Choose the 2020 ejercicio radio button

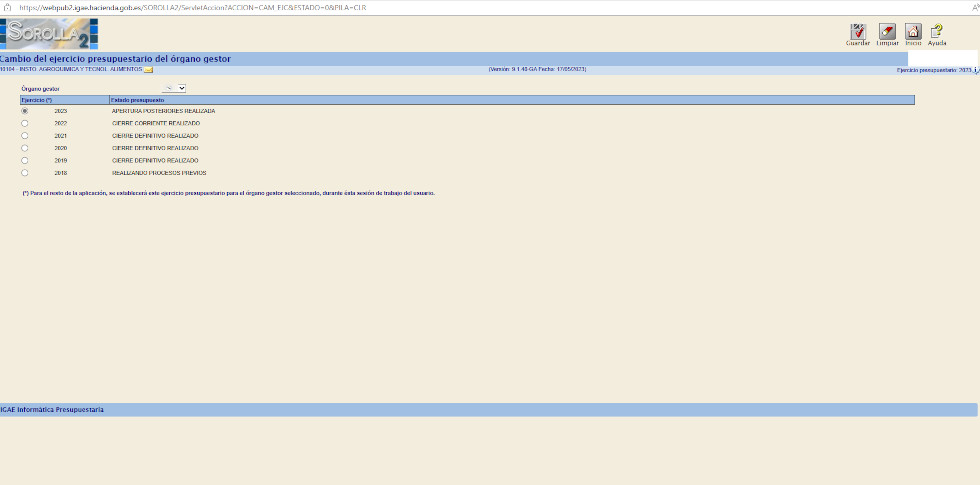(24, 148)
